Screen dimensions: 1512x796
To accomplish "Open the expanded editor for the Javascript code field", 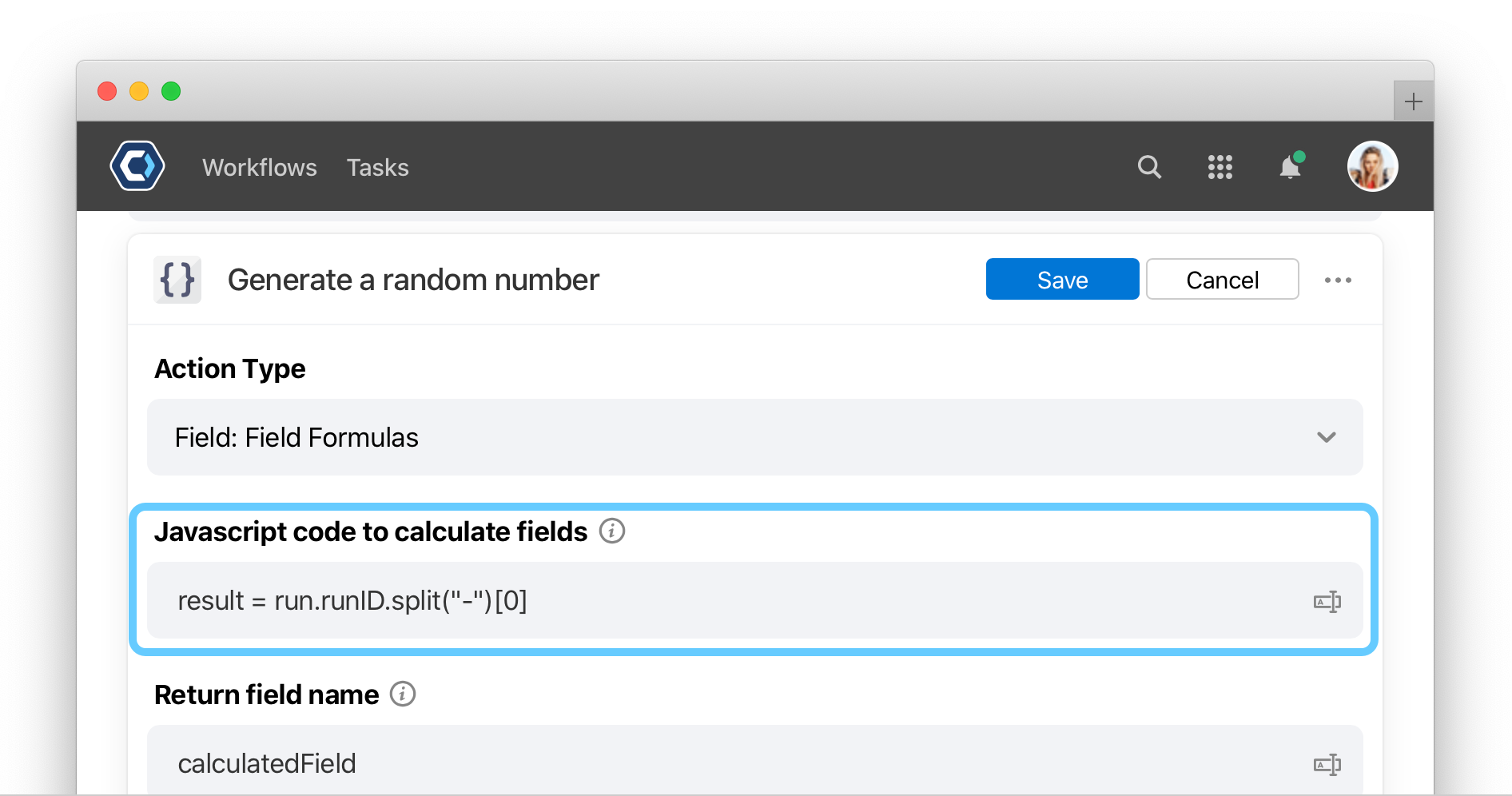I will coord(1327,601).
